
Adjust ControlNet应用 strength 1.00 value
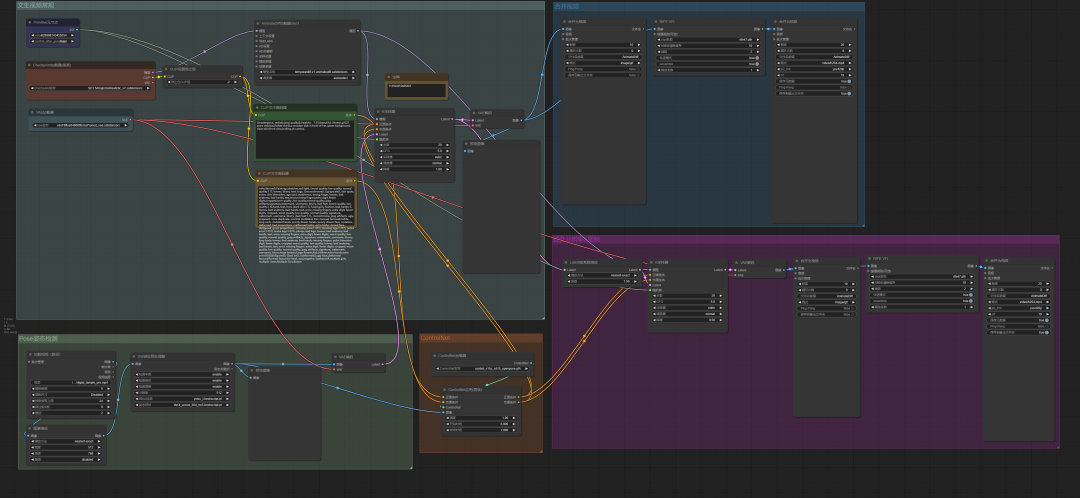(x=481, y=417)
